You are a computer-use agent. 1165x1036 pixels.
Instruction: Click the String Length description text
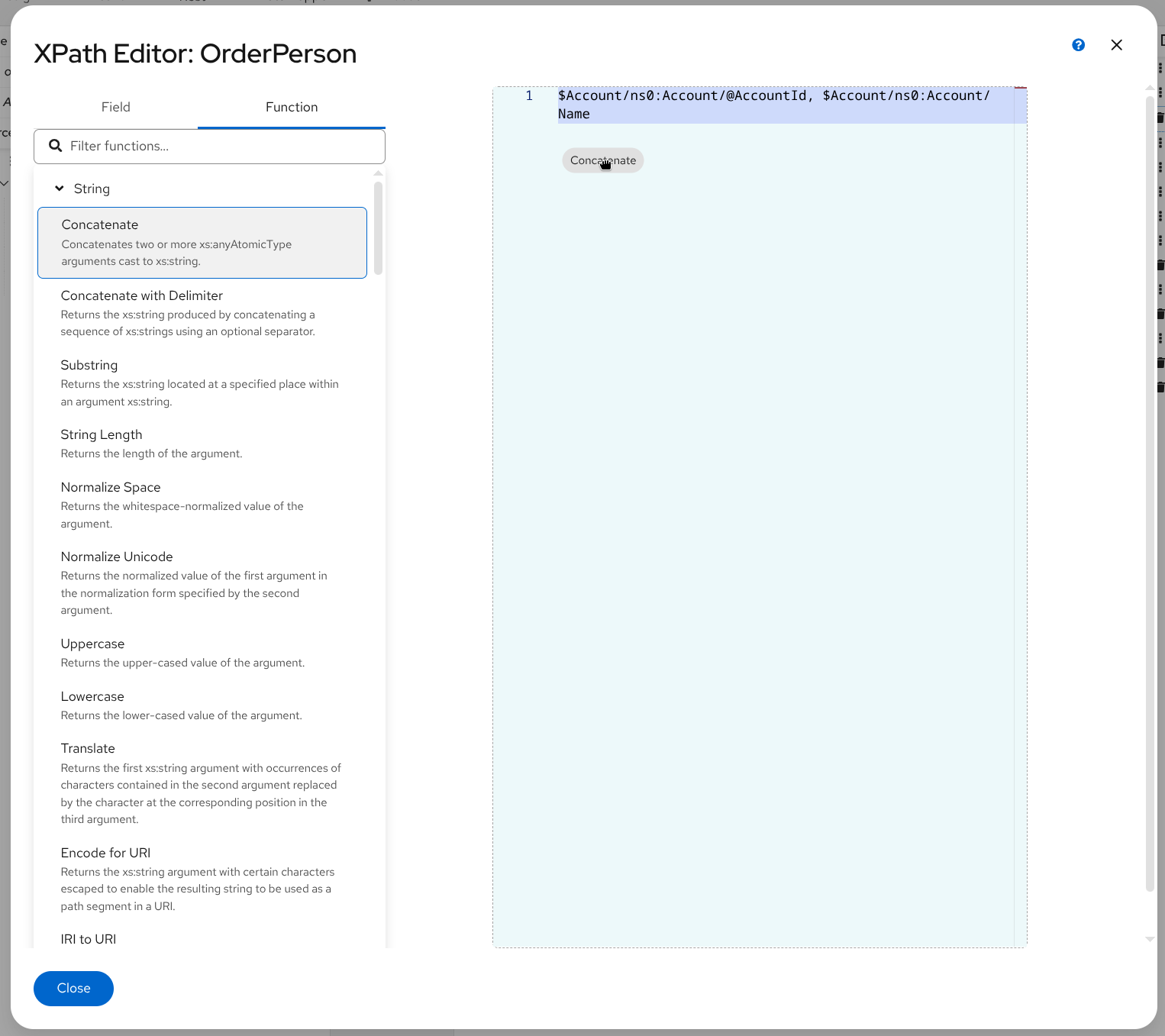tap(151, 453)
